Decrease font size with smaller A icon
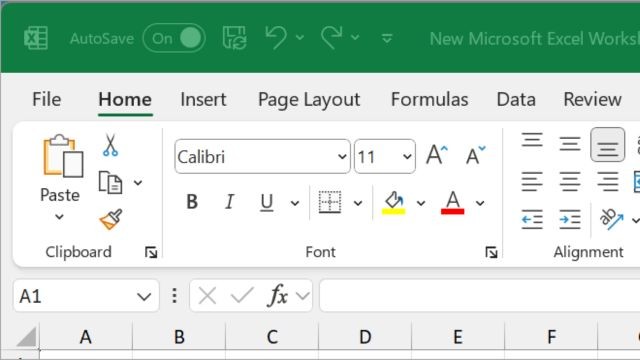 pyautogui.click(x=476, y=155)
